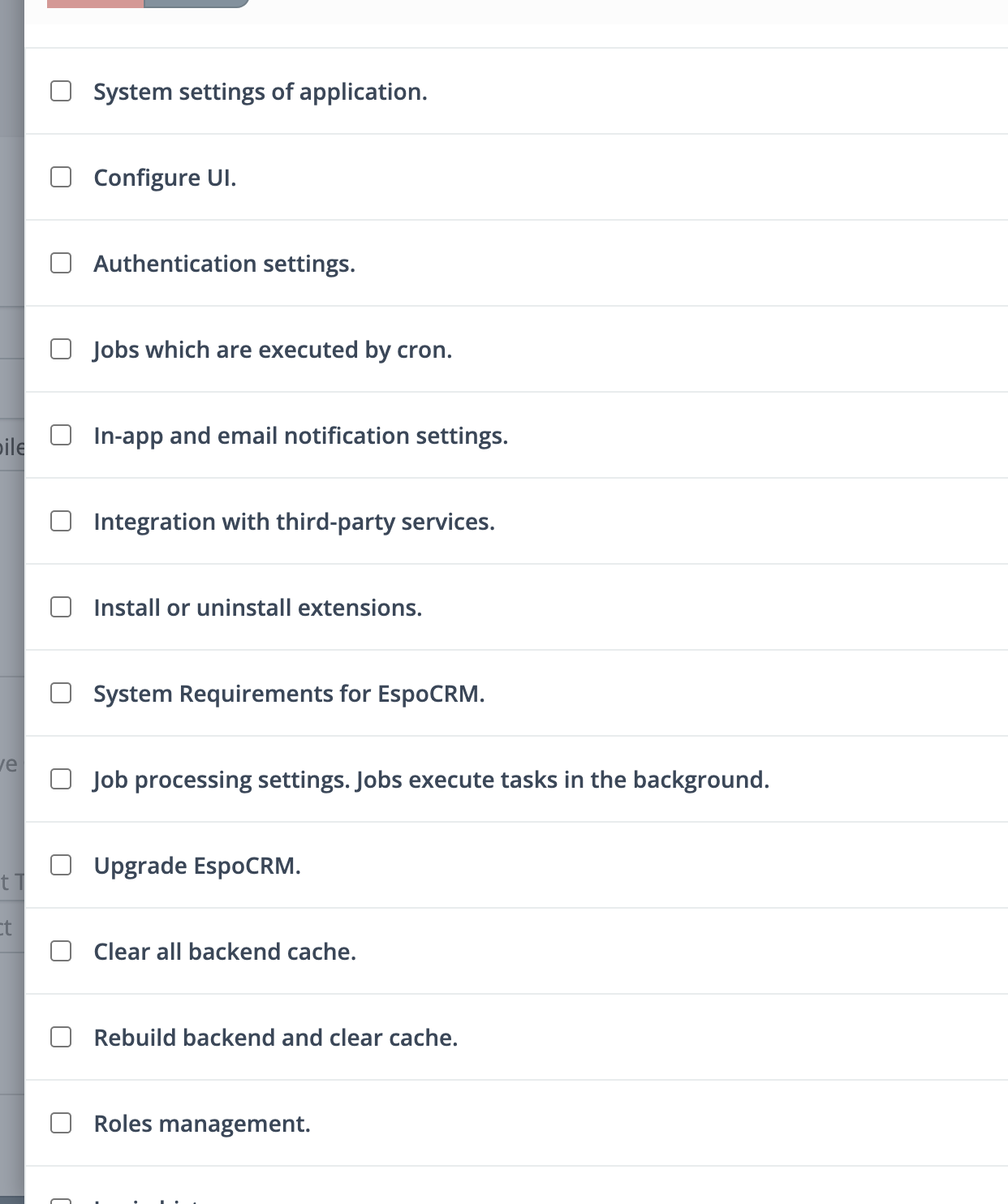Screen dimensions: 1008x1204
Task: Enable the Authentication settings checkbox
Action: pyautogui.click(x=61, y=263)
